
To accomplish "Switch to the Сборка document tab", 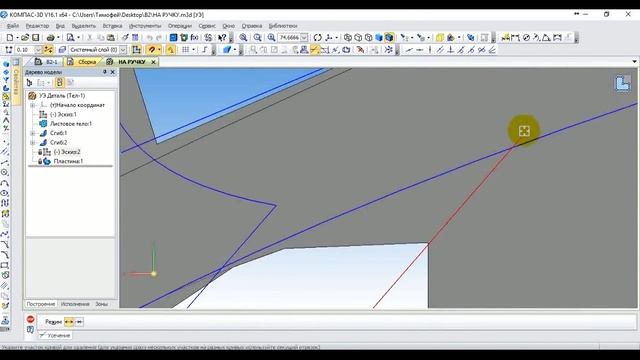I will 82,62.
